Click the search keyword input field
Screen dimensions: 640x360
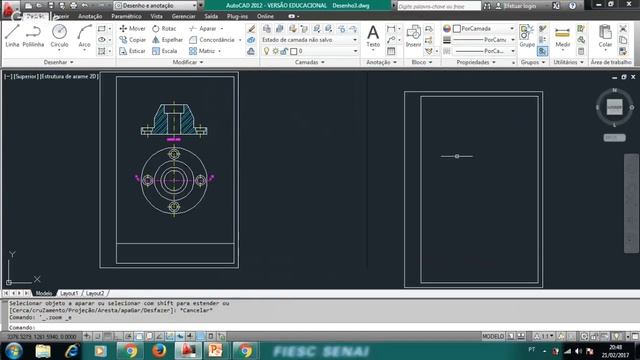point(438,6)
